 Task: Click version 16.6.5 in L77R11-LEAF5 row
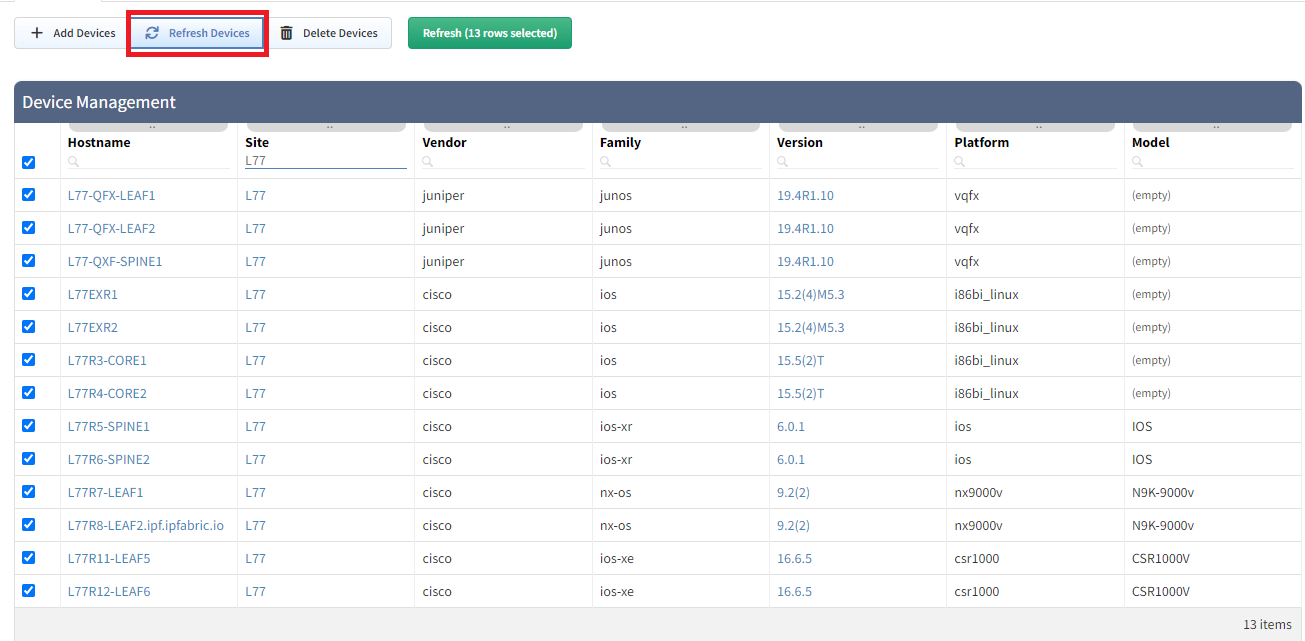(x=795, y=558)
